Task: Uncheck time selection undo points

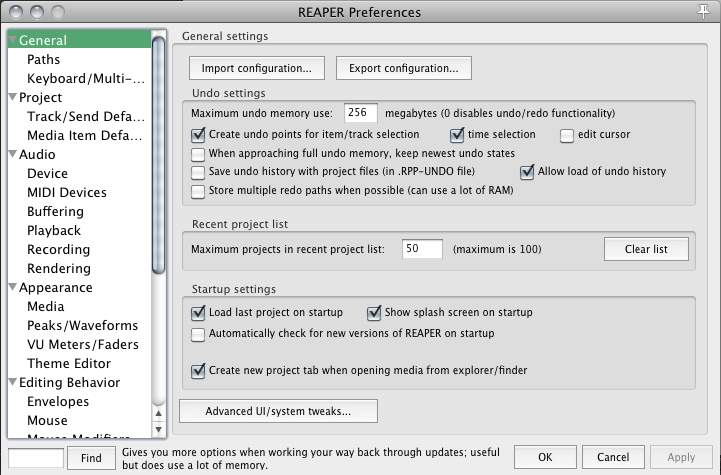Action: pos(457,135)
